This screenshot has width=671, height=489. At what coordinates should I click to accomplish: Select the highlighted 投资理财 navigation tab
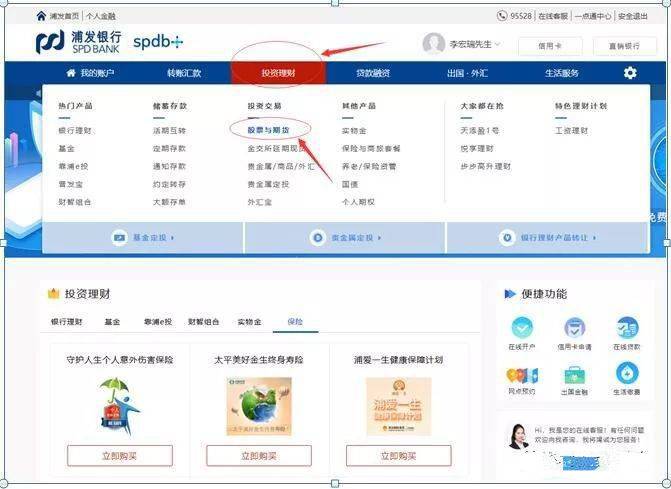278,73
